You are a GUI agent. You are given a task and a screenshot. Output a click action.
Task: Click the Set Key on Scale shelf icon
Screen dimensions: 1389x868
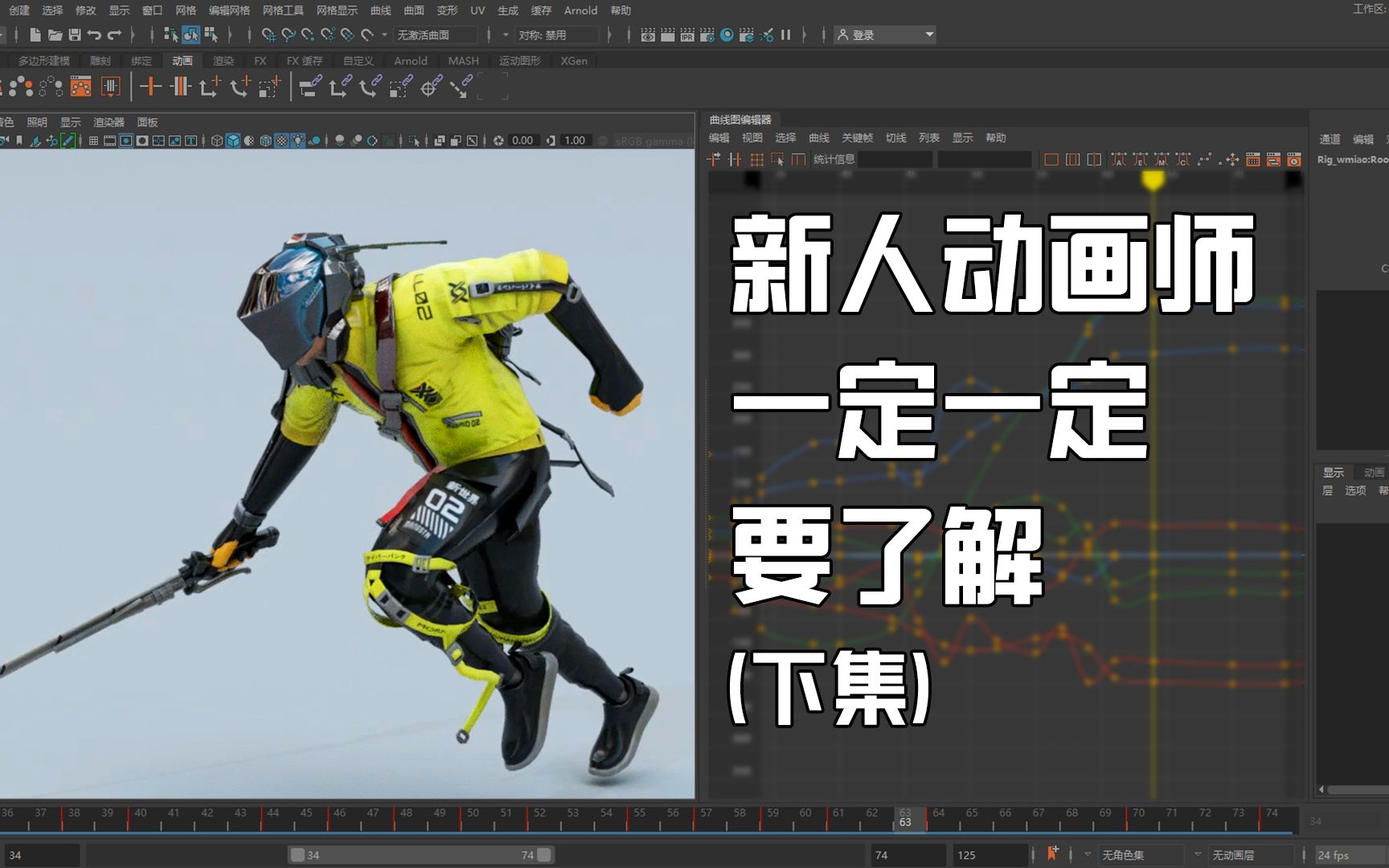point(269,87)
